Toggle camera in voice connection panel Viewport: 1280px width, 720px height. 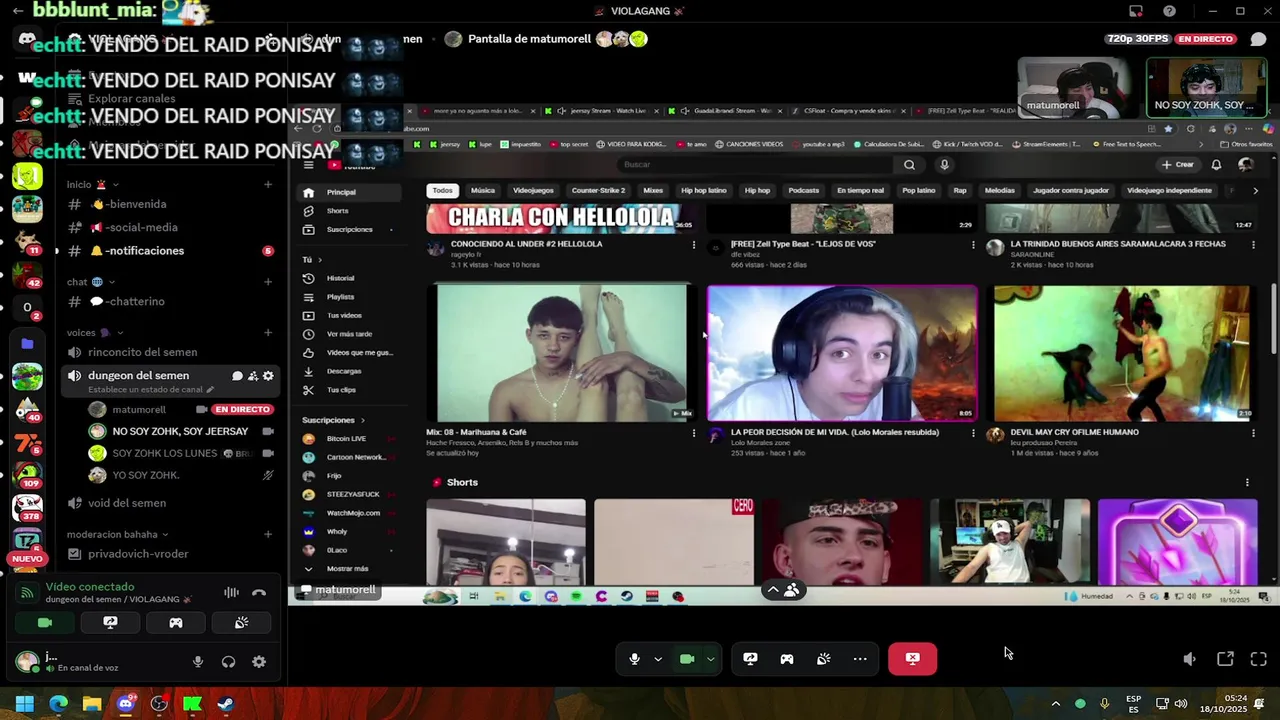click(x=44, y=622)
